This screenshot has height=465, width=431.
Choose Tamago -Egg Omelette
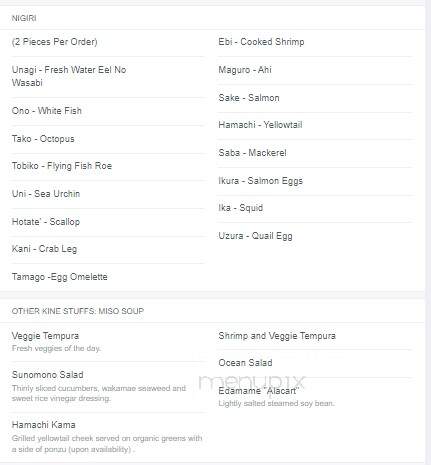tap(60, 277)
